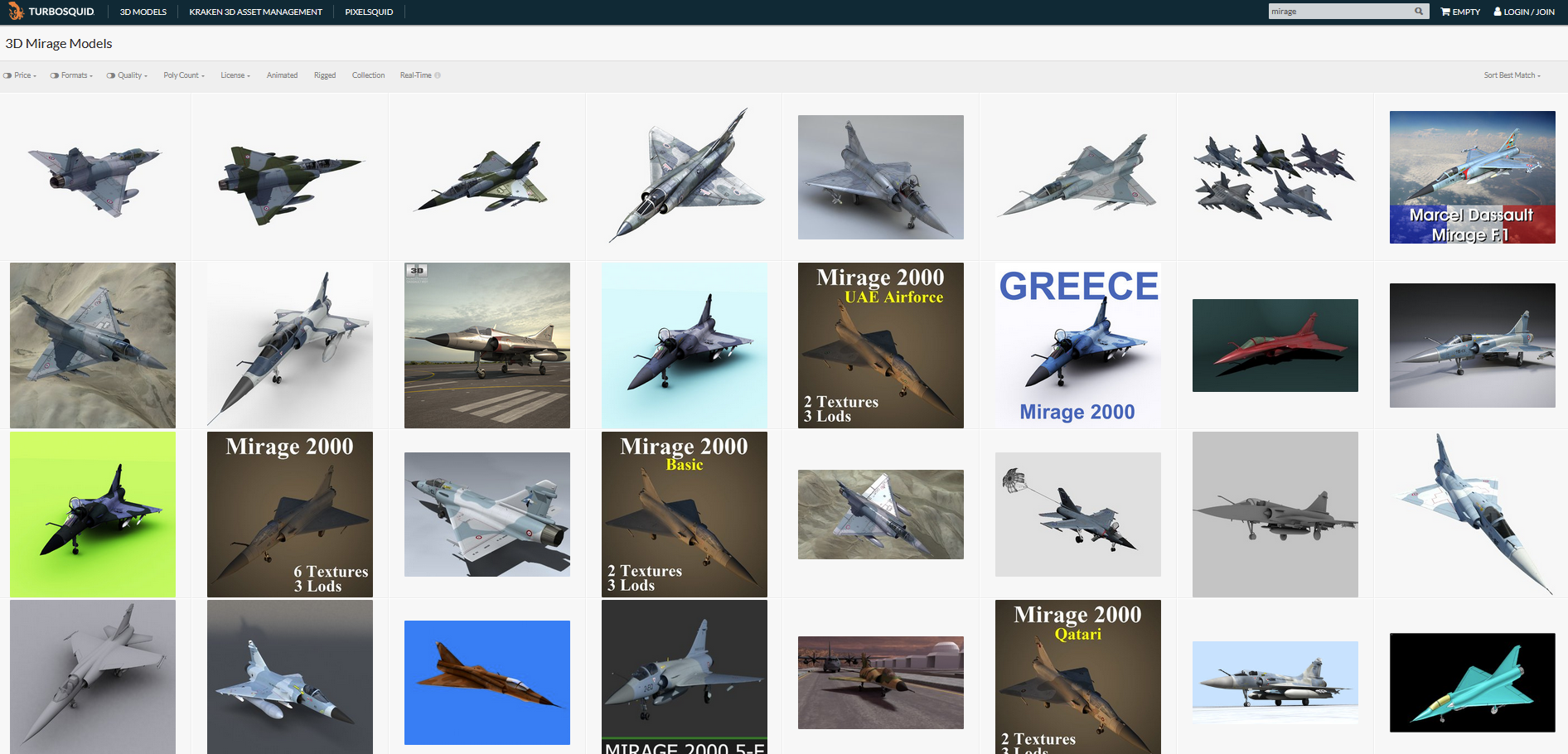Click the LOGIN / JOIN link

[1524, 12]
